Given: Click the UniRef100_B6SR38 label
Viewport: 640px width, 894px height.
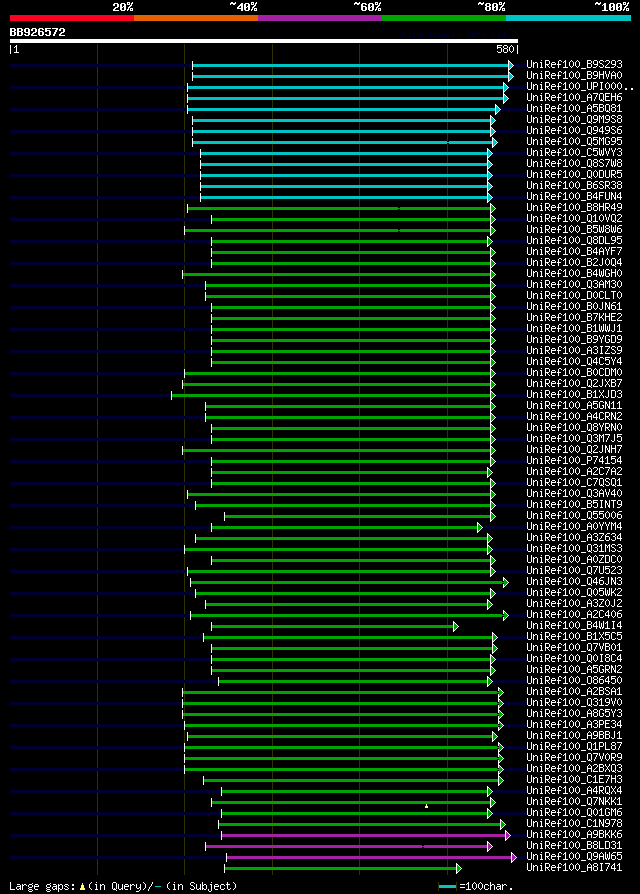Looking at the screenshot, I should click(x=574, y=185).
